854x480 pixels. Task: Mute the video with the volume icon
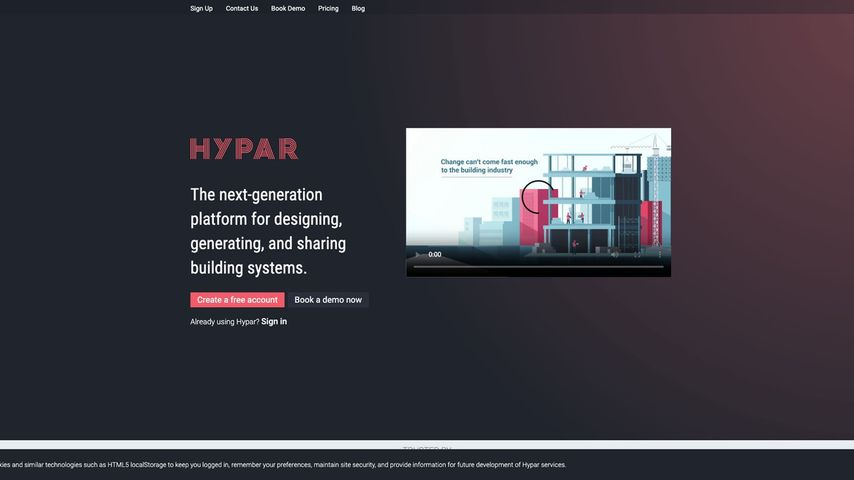[614, 254]
